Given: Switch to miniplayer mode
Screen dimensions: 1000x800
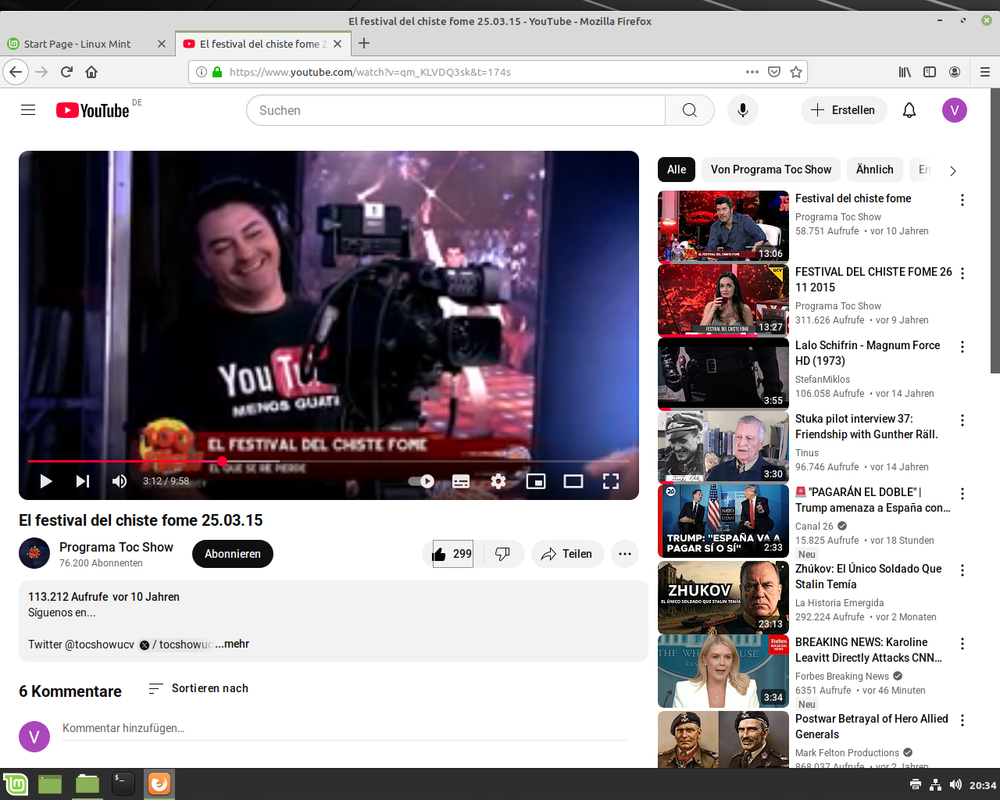Looking at the screenshot, I should tap(536, 481).
